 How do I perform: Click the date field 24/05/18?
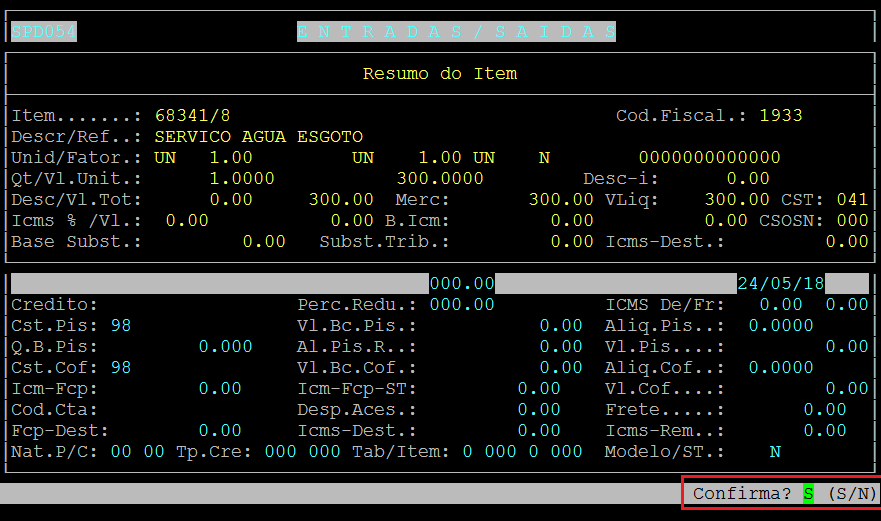780,283
